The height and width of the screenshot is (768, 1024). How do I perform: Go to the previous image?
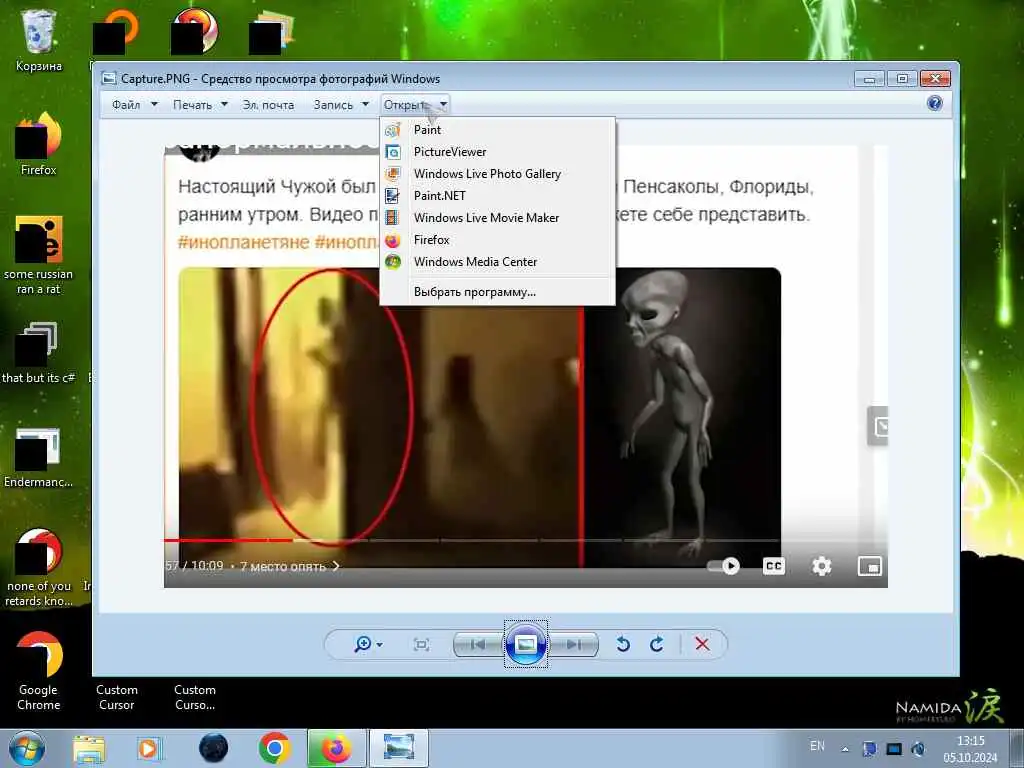pos(477,645)
